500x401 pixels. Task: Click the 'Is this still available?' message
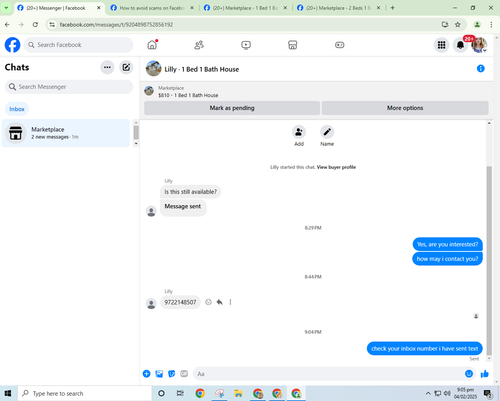coord(190,192)
